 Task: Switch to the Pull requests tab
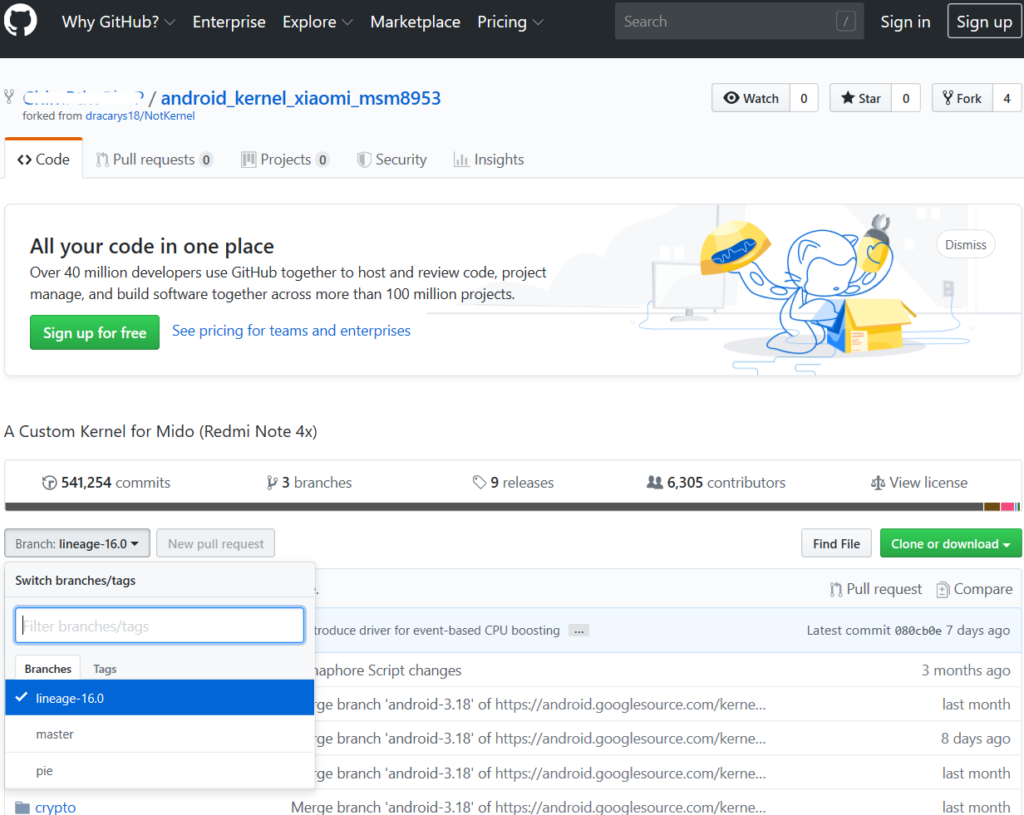[154, 160]
